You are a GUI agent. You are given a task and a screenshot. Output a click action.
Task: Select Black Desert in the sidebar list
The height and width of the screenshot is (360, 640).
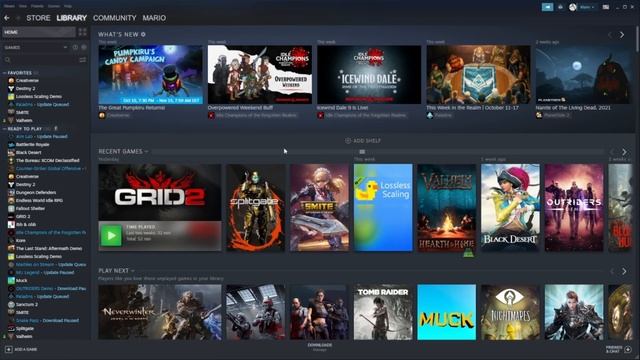28,152
